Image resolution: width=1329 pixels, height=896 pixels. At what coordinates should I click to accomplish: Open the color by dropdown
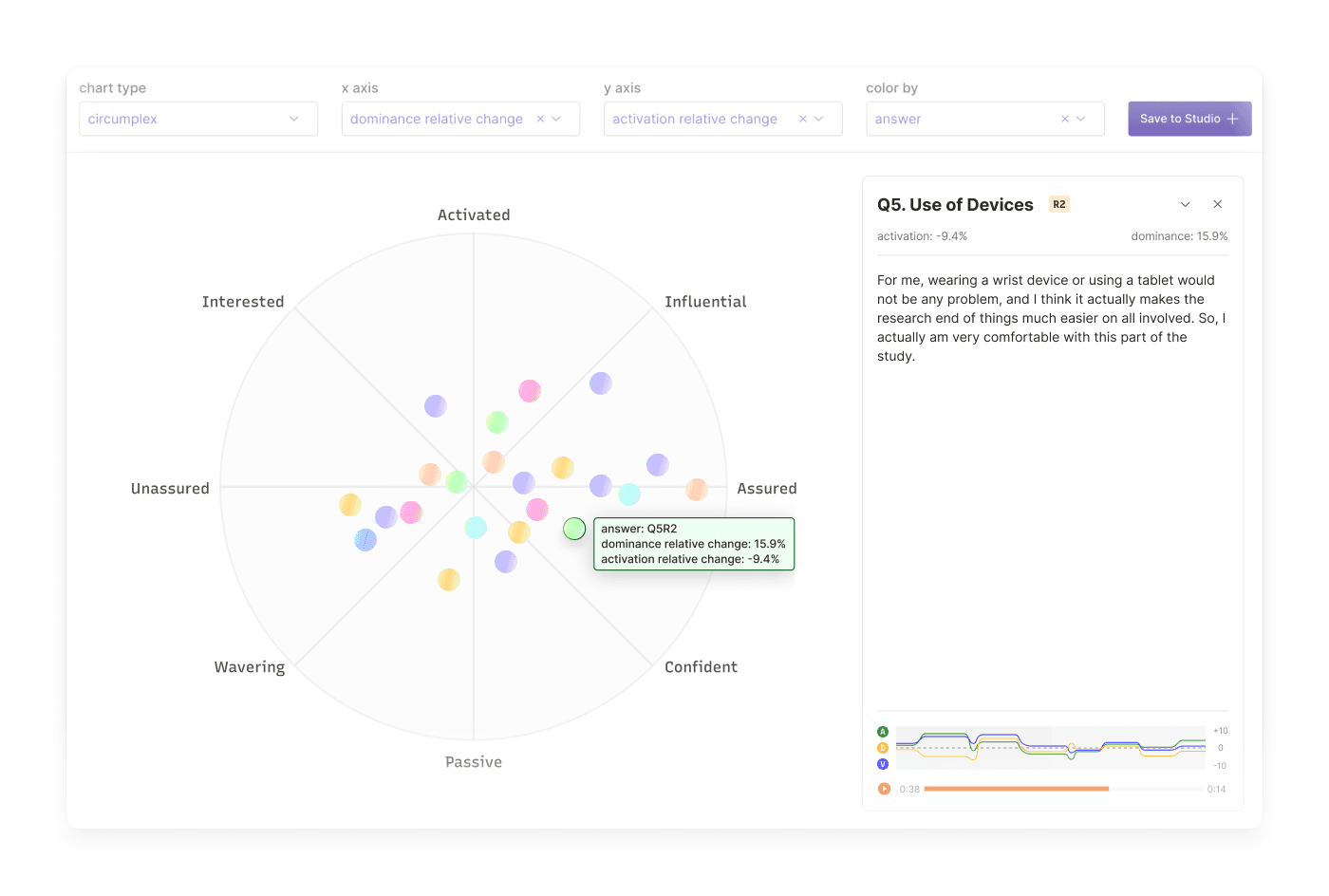click(1081, 119)
